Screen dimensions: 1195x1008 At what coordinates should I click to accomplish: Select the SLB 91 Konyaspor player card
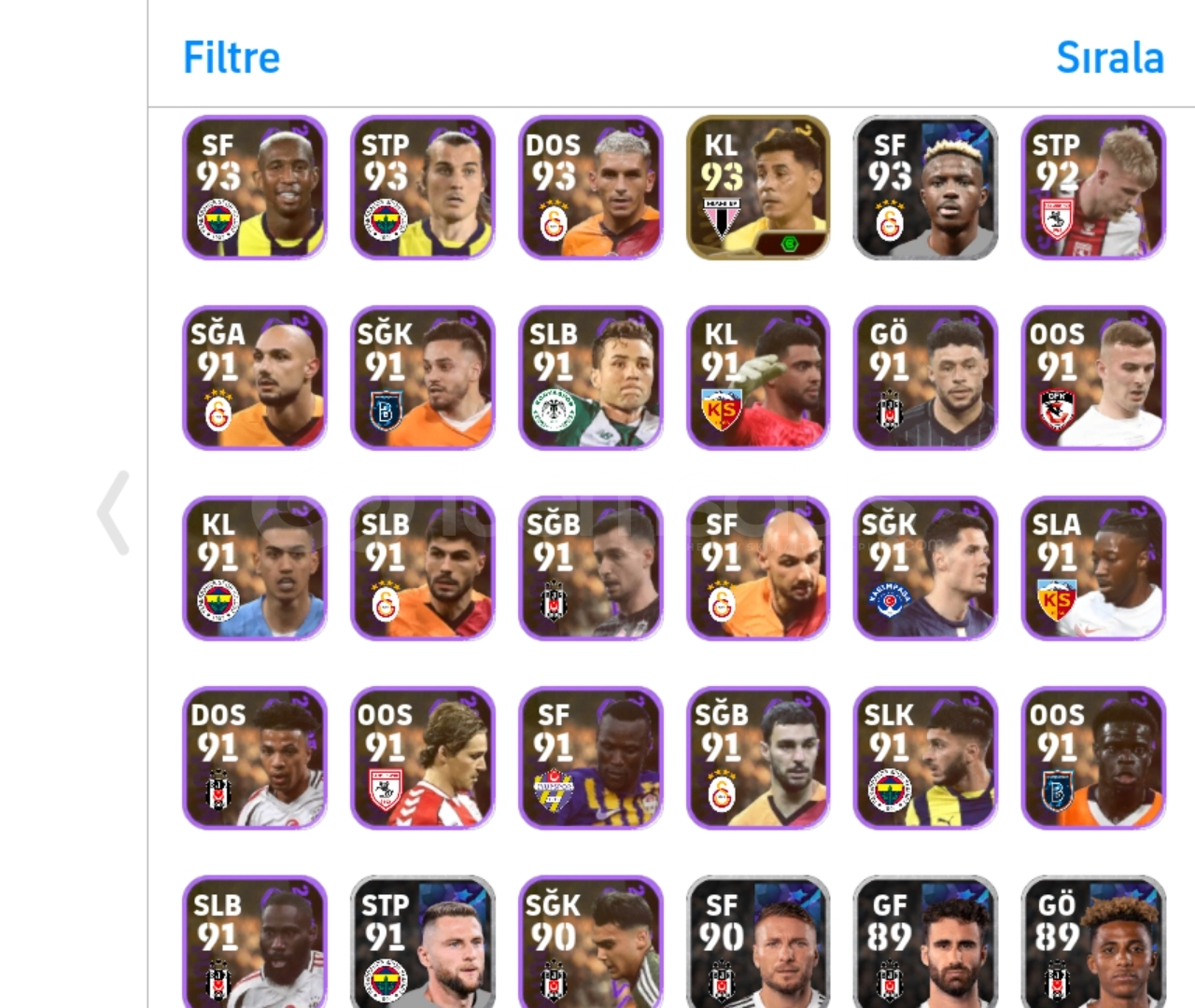(591, 378)
